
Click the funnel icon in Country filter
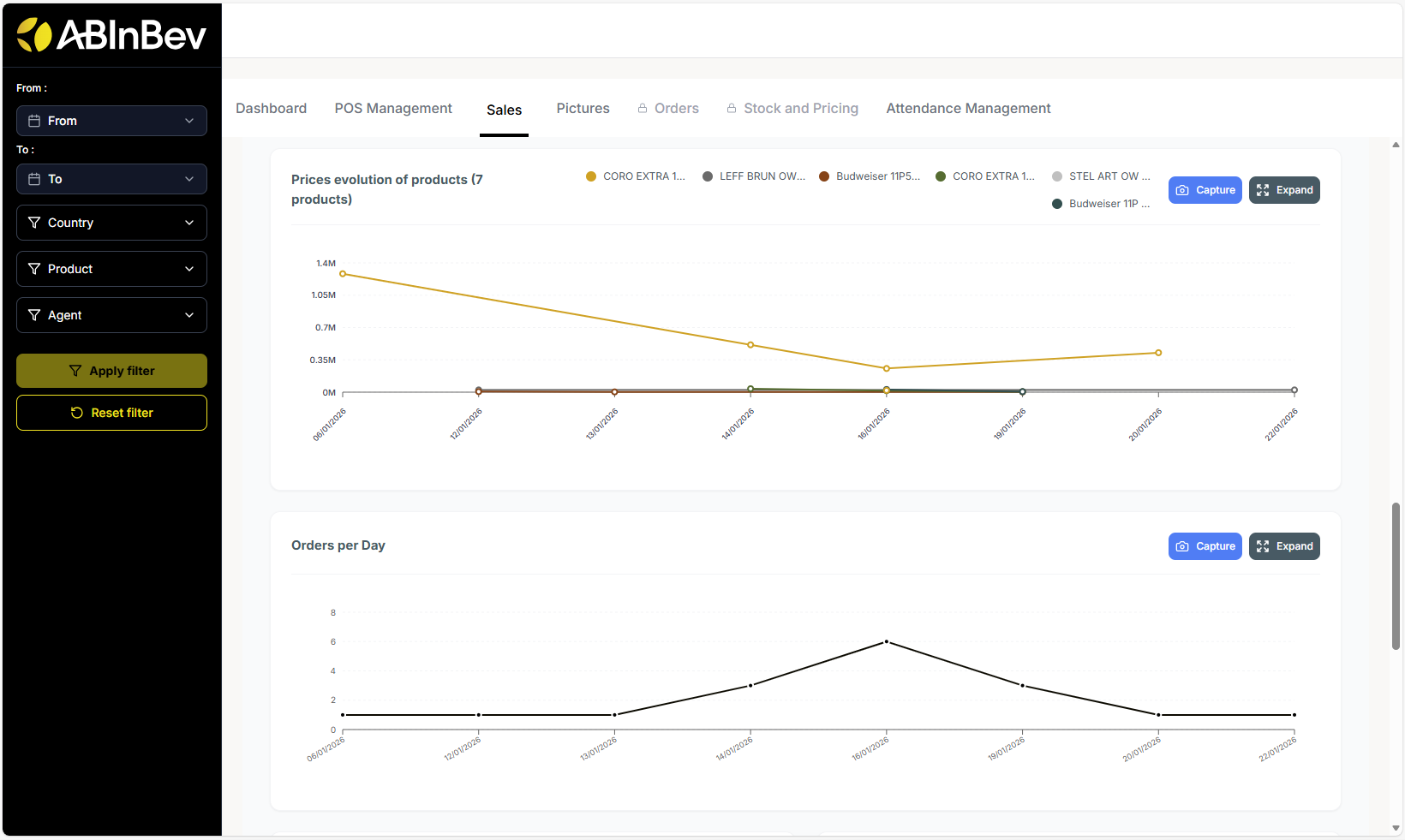click(x=34, y=223)
